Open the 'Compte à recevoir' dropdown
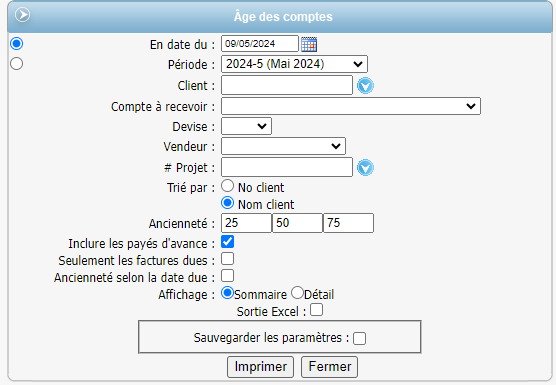556x385 pixels. click(351, 106)
